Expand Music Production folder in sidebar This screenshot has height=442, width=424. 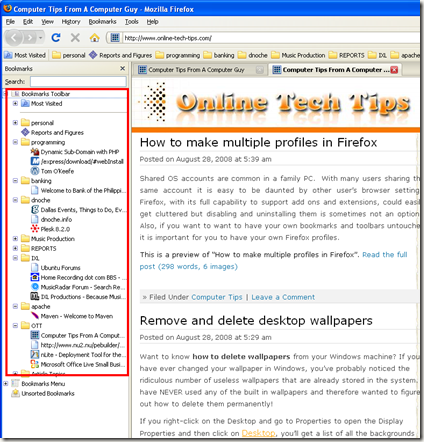click(15, 239)
